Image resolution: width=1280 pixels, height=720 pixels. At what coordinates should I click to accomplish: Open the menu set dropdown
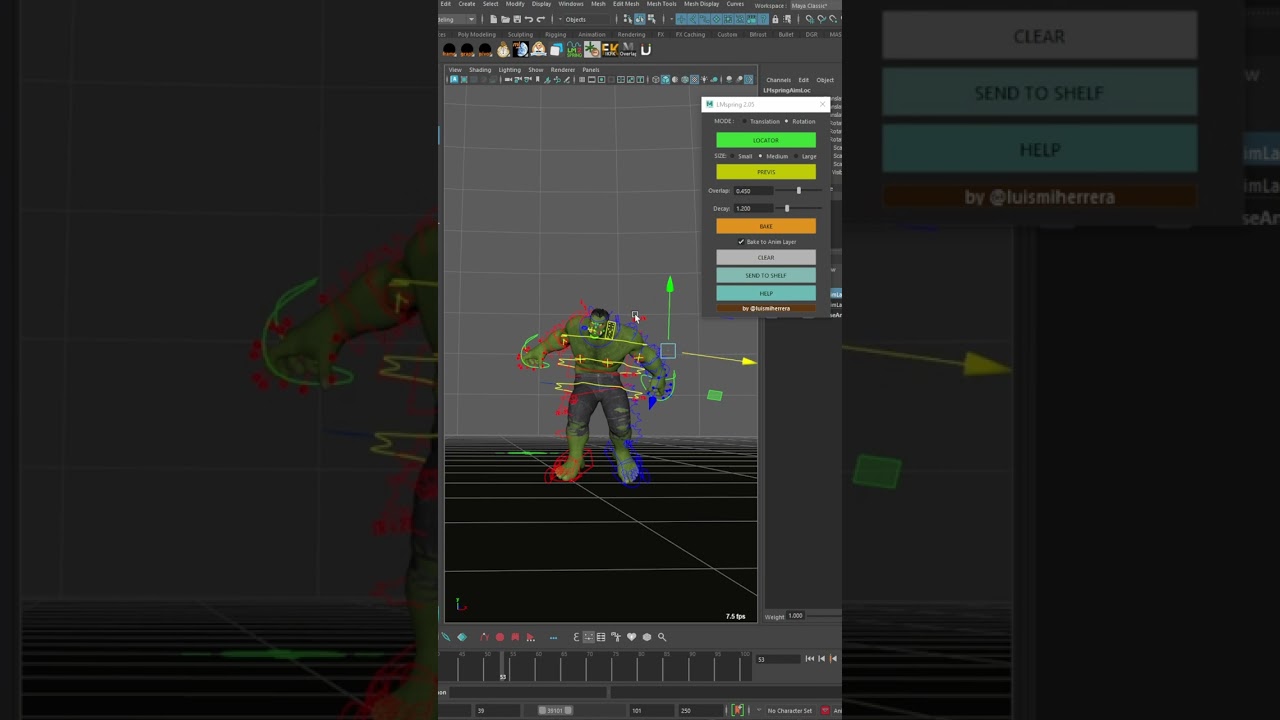456,19
